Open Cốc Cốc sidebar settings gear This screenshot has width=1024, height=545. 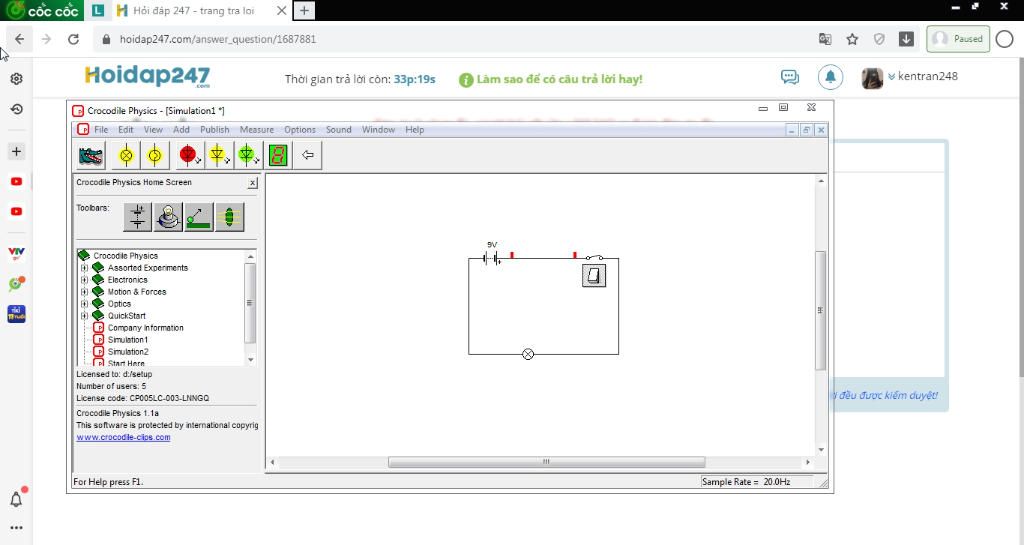[x=16, y=78]
